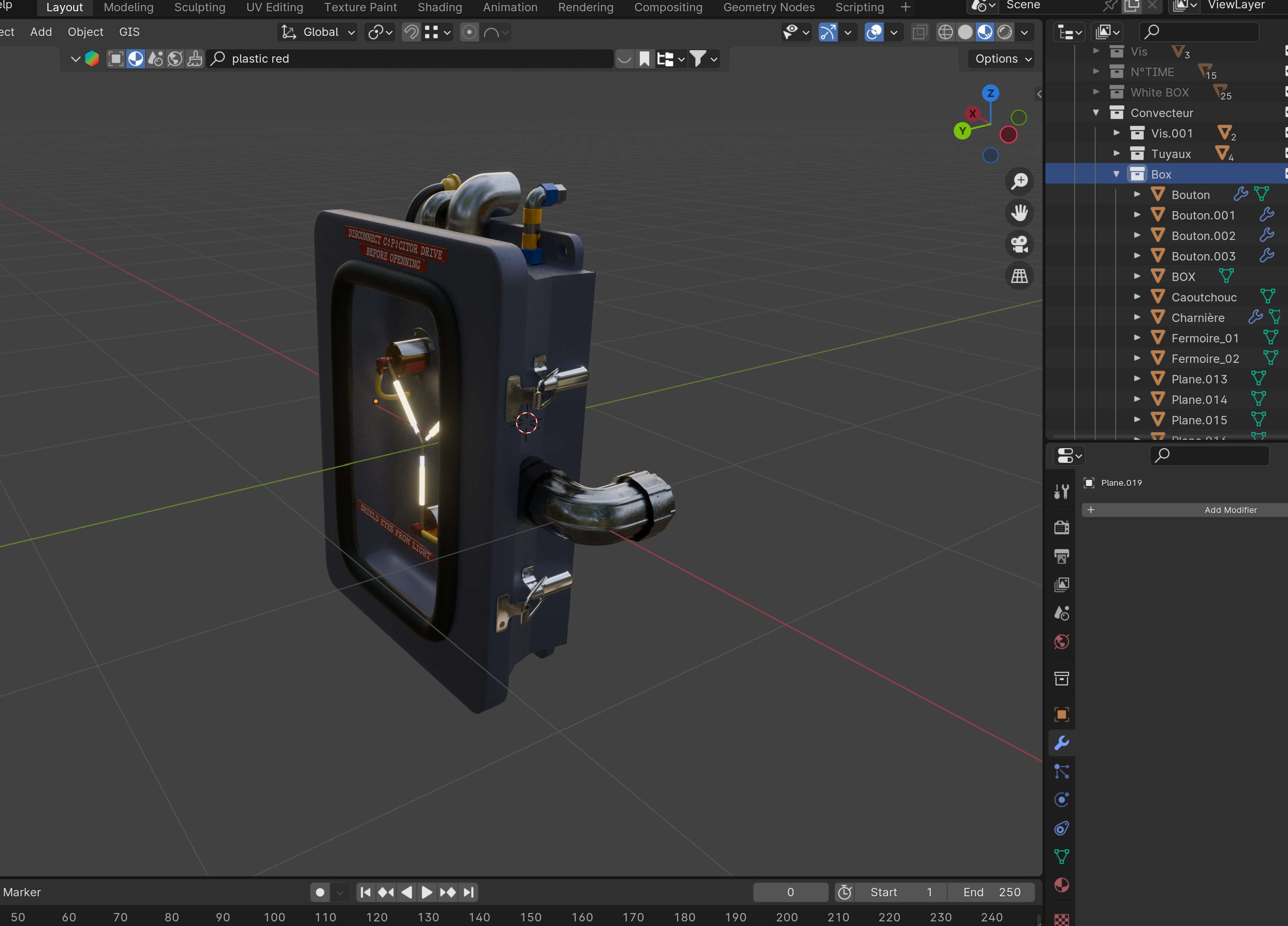Toggle camera view icon
Image resolution: width=1288 pixels, height=926 pixels.
click(1020, 245)
